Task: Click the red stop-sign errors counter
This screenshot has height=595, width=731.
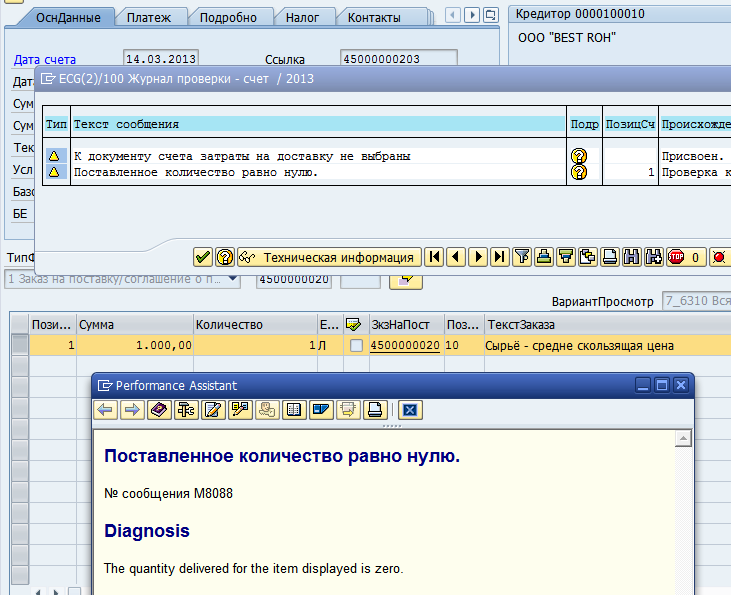Action: click(x=684, y=257)
